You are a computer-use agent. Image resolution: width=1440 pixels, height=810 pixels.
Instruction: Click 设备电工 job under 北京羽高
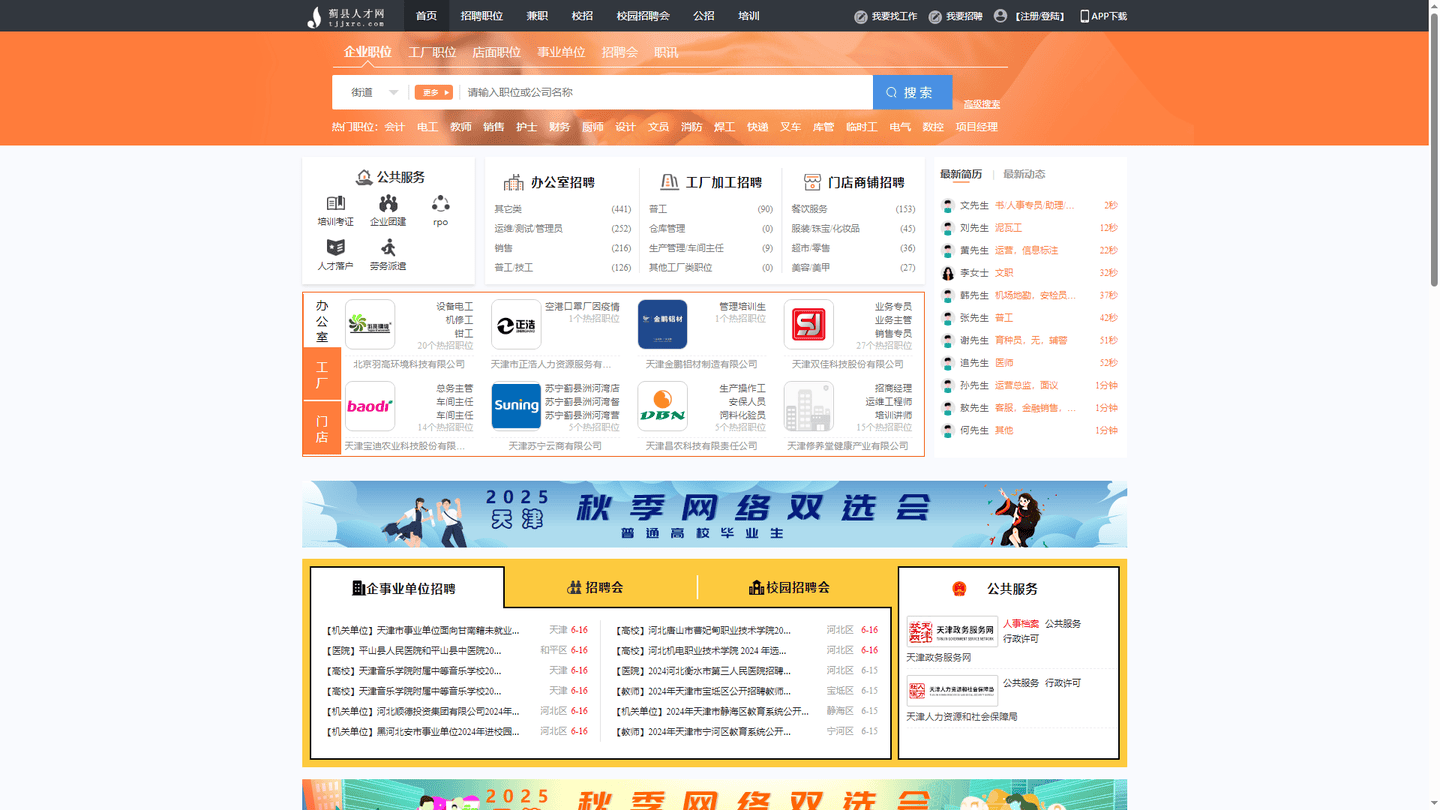coord(455,307)
